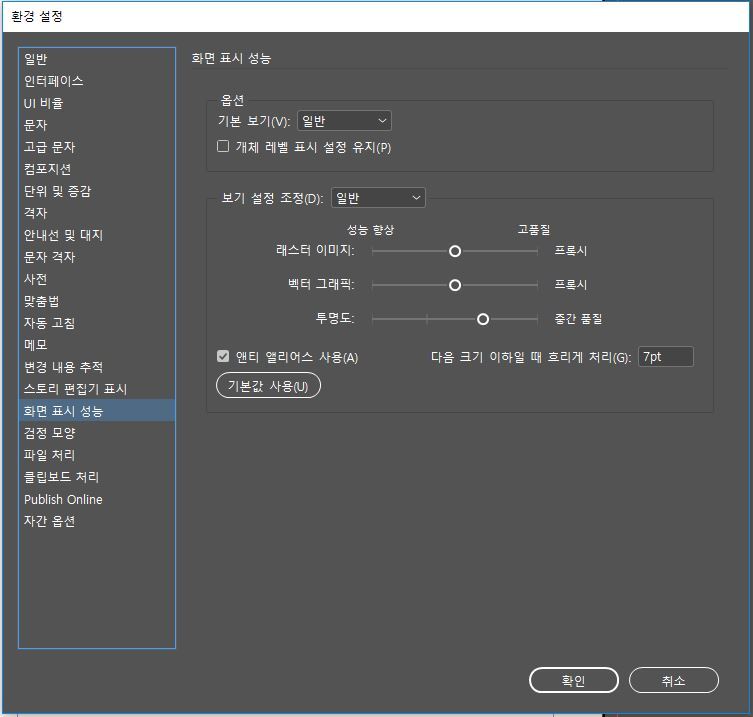Click the 고품질 label above the sliders

pyautogui.click(x=534, y=230)
